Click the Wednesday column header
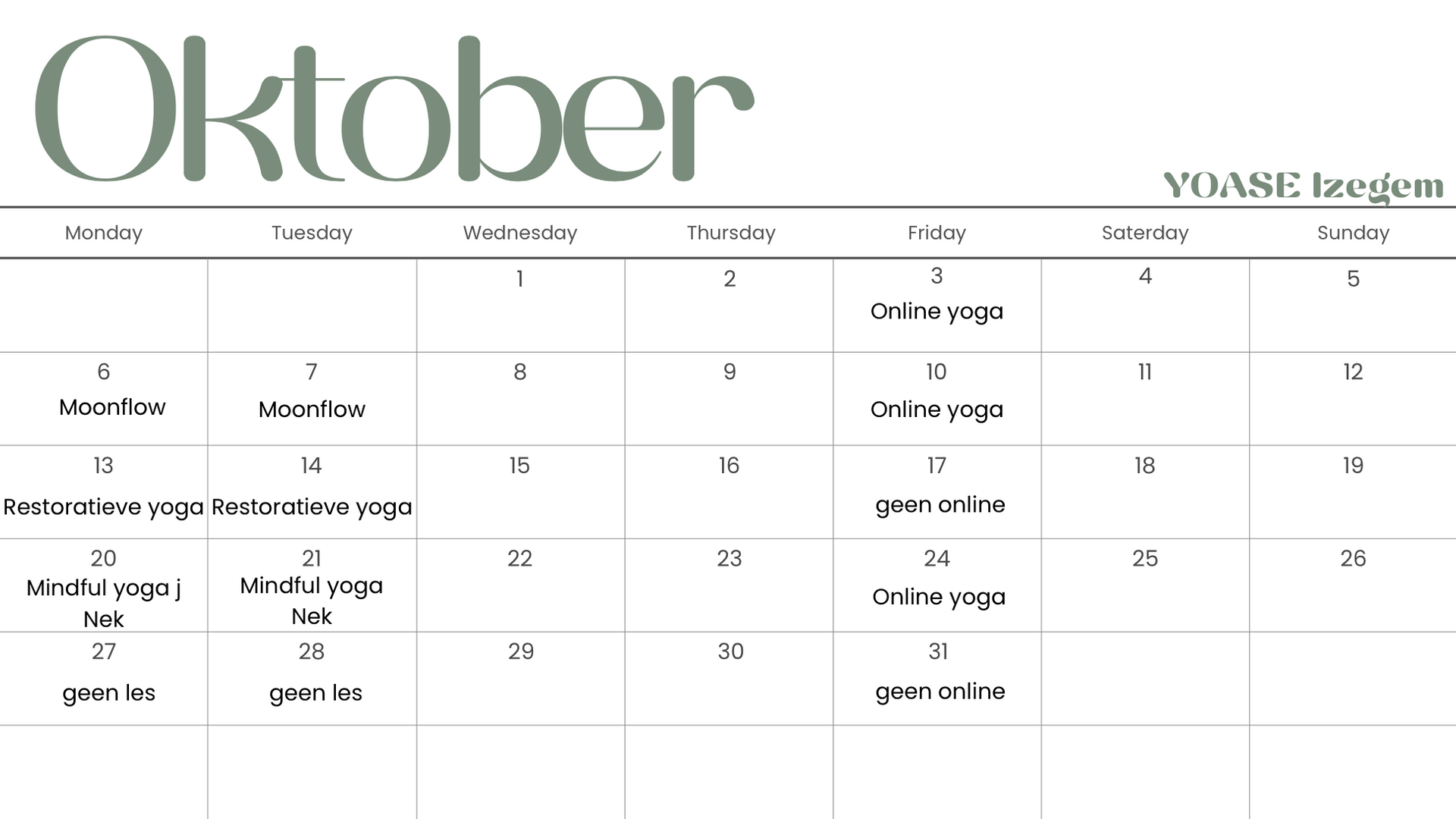1456x819 pixels. click(x=520, y=233)
